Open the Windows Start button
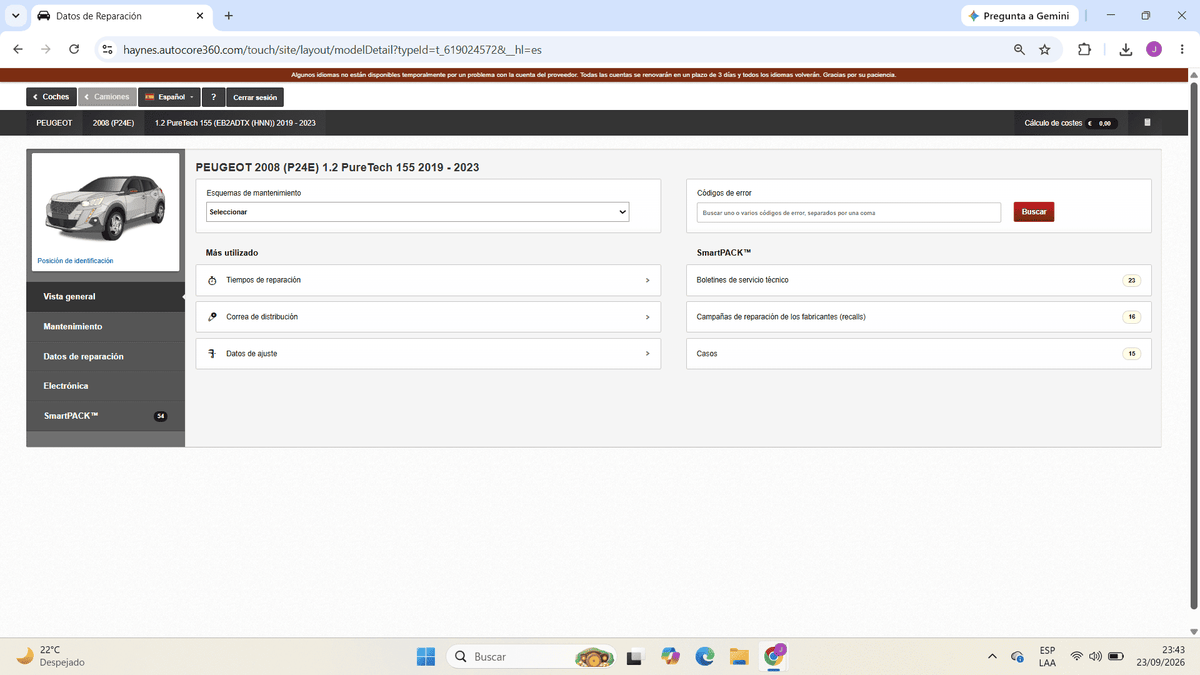Screen dimensions: 1200x675 pyautogui.click(x=426, y=656)
